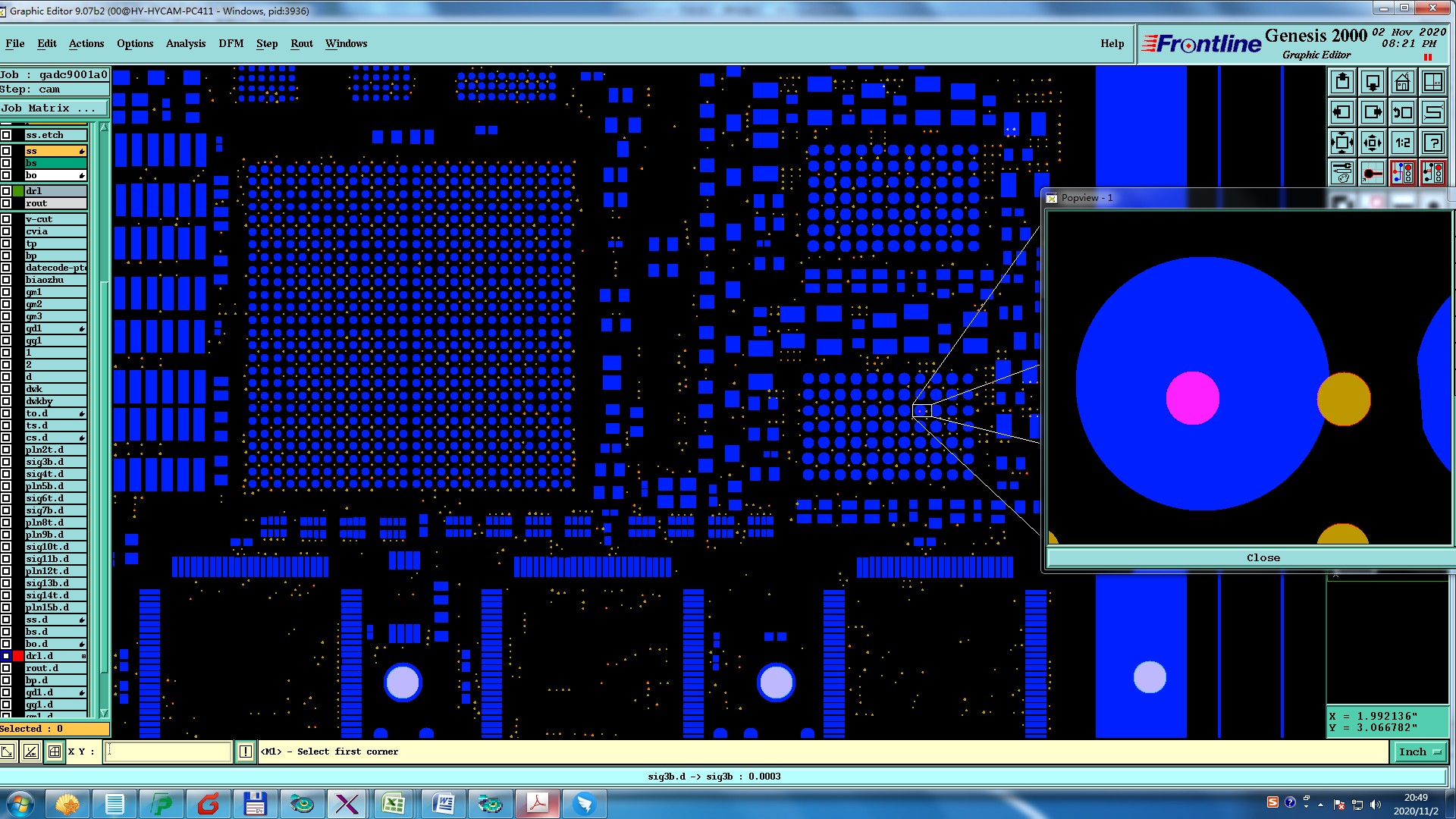Open the DFM menu
This screenshot has width=1456, height=819.
point(231,43)
